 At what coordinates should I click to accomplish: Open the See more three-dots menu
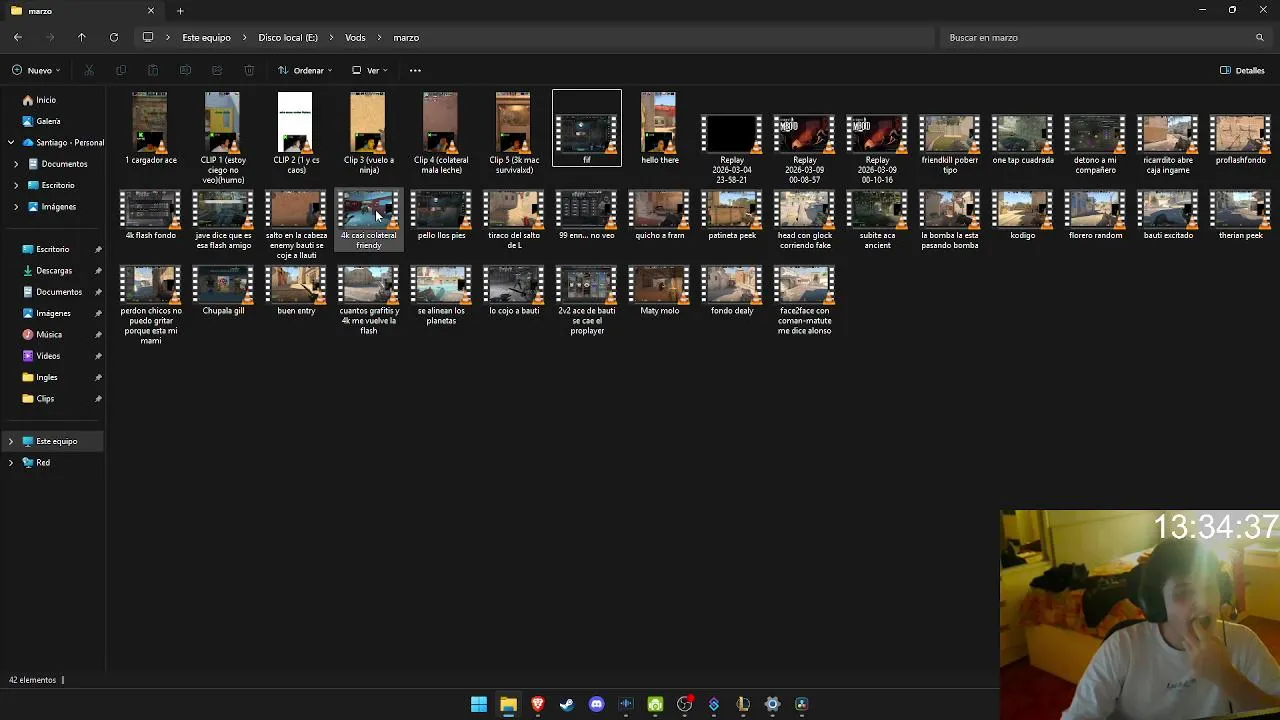pyautogui.click(x=415, y=70)
